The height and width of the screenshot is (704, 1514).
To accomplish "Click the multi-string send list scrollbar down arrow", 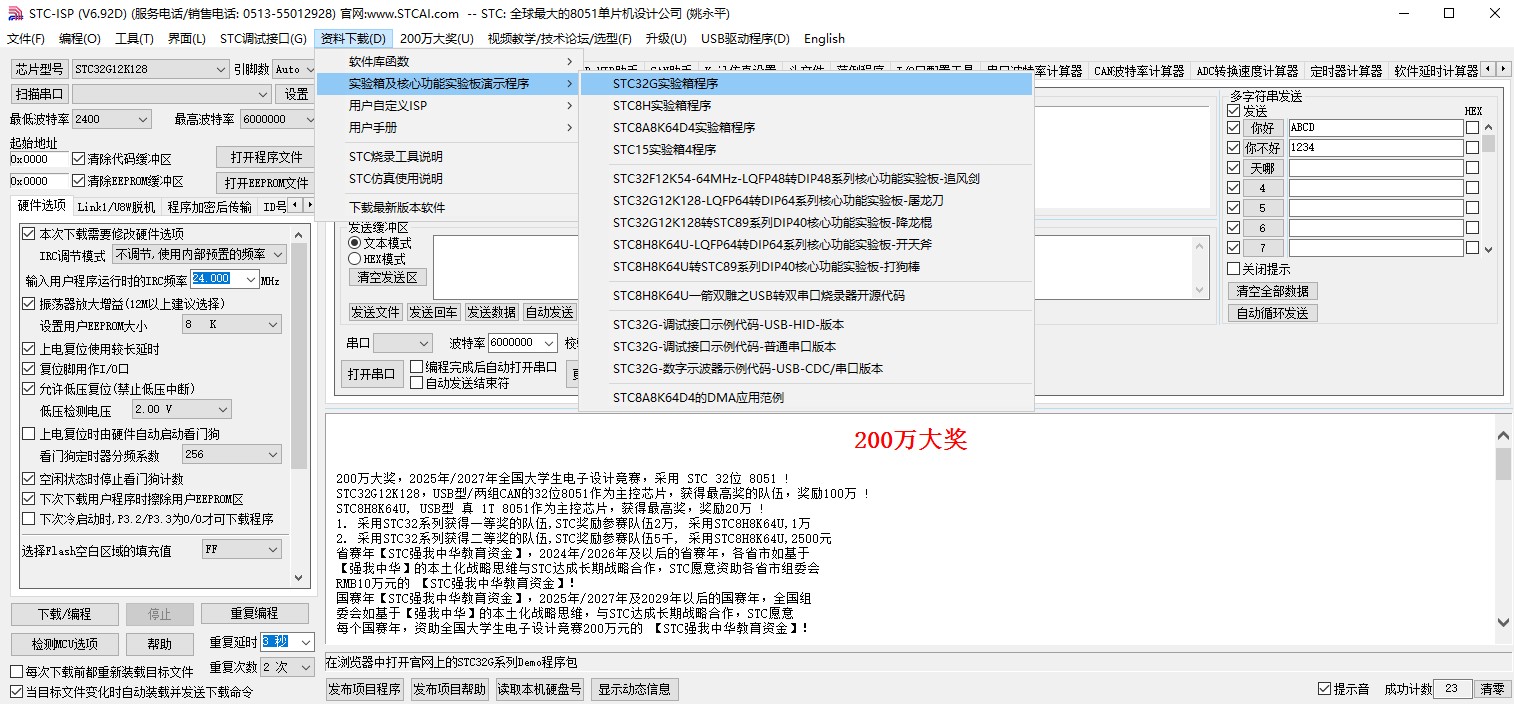I will pos(1488,249).
